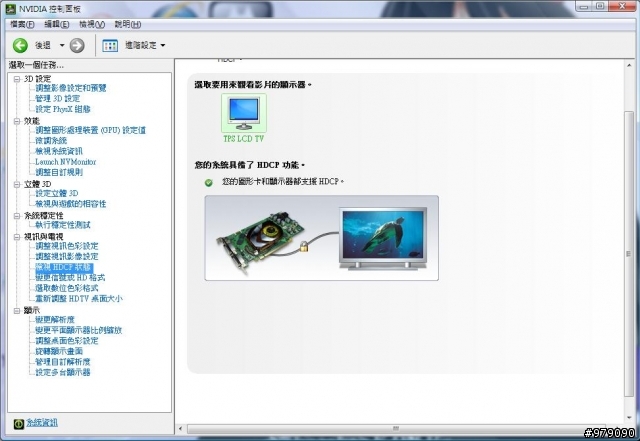
Task: Open 檢視與遊戲的相容性 task
Action: point(71,204)
